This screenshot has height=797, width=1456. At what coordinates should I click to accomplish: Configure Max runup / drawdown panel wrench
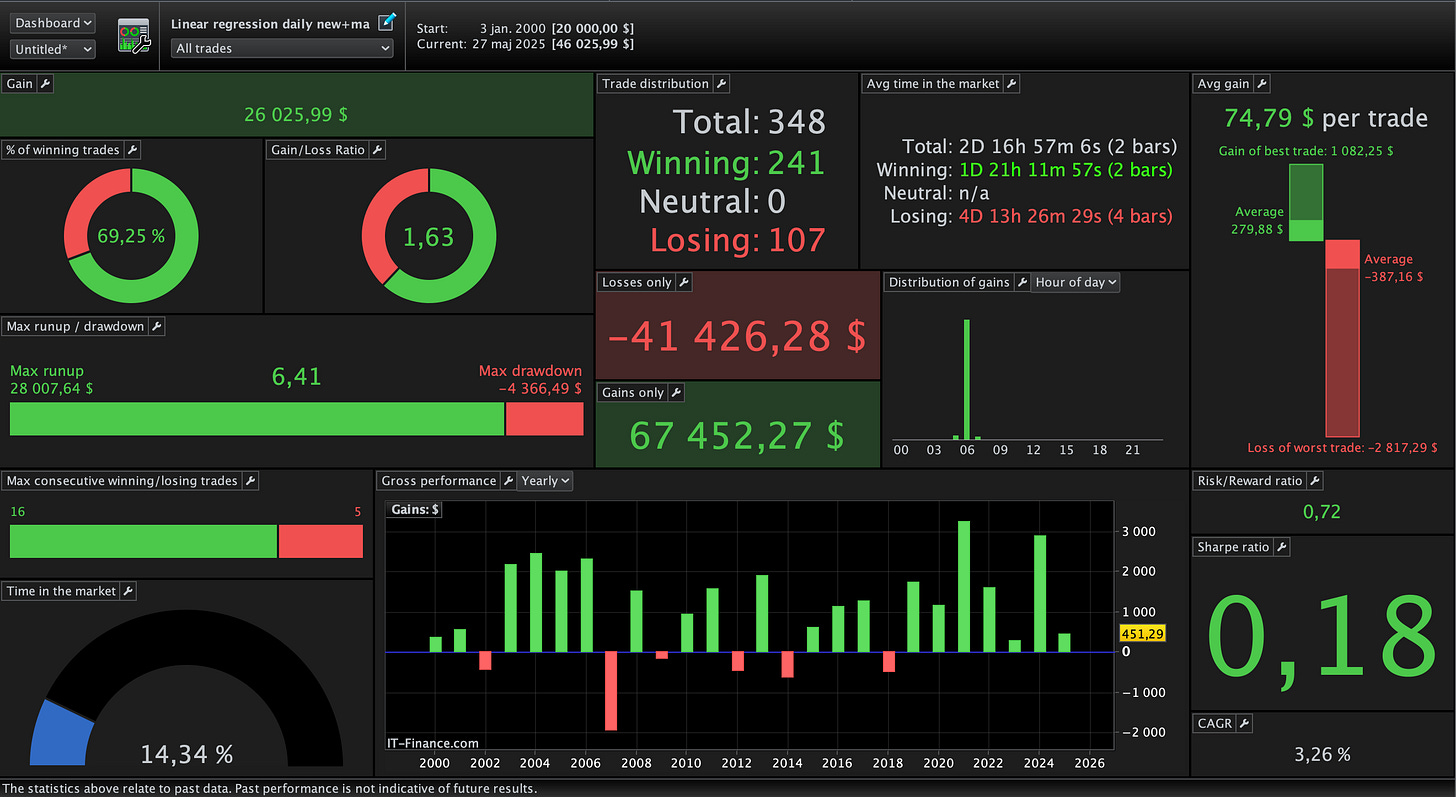click(x=156, y=327)
